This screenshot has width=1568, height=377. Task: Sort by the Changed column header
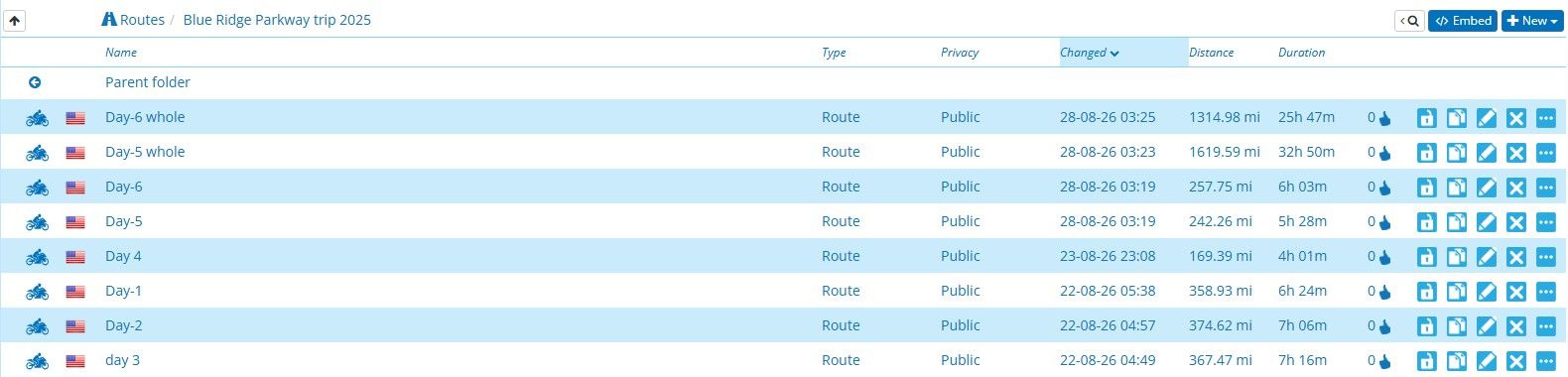(x=1089, y=53)
